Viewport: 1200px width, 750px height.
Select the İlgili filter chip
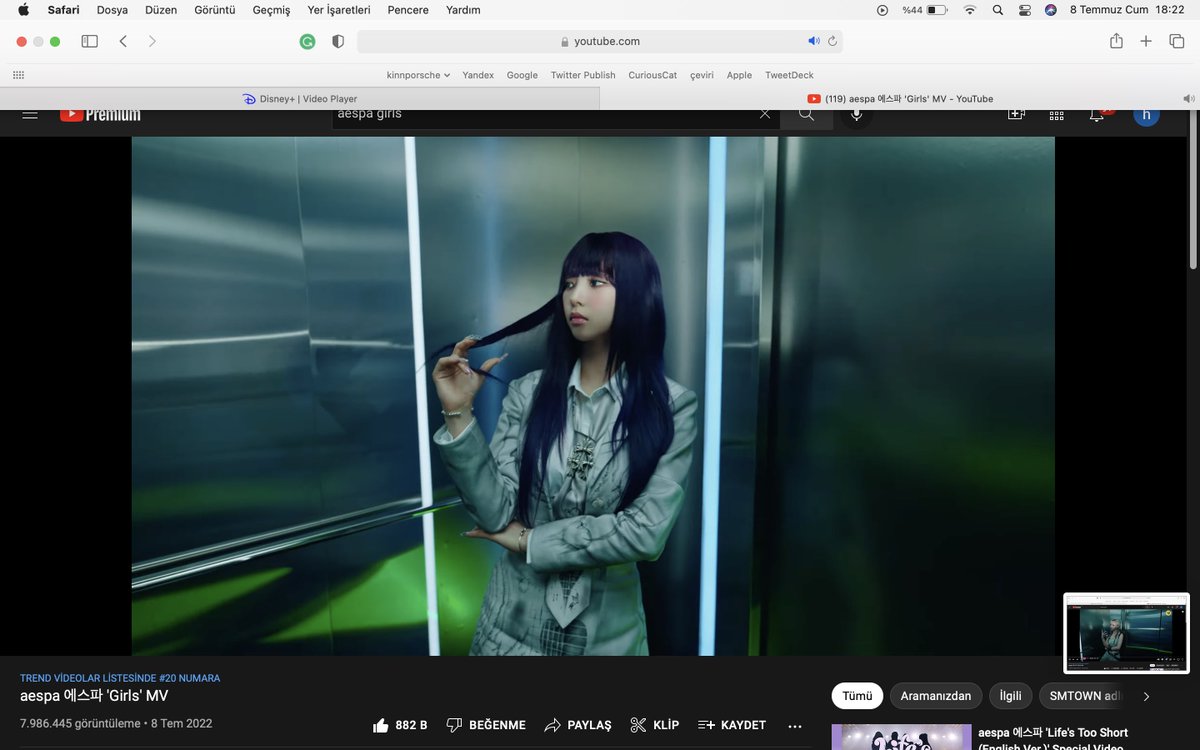(1011, 696)
